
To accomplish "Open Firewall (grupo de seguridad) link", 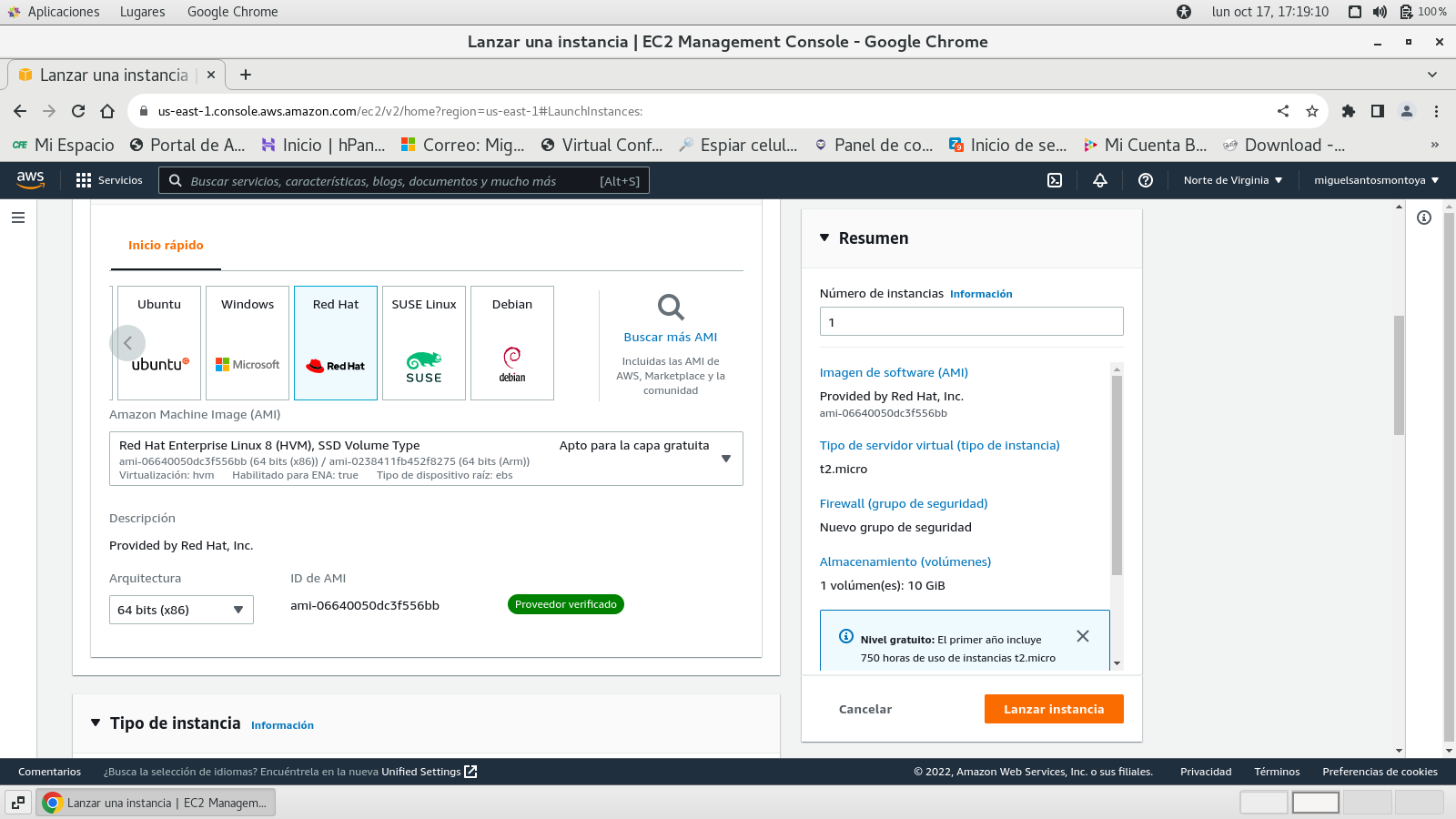I will [904, 503].
